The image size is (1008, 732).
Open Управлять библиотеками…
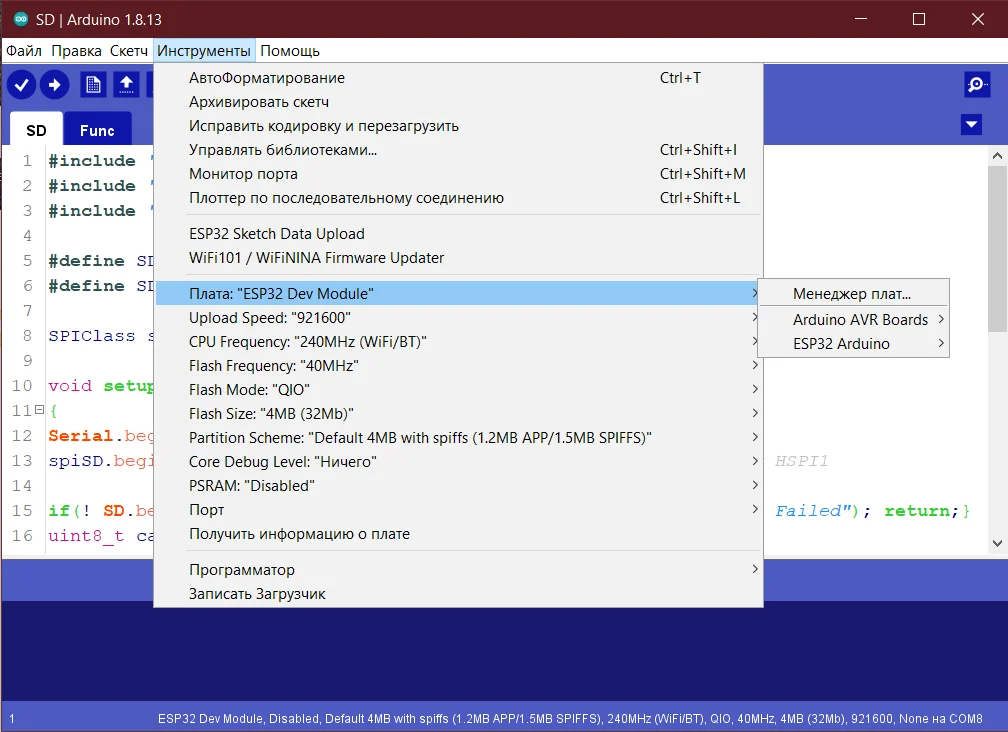459,150
